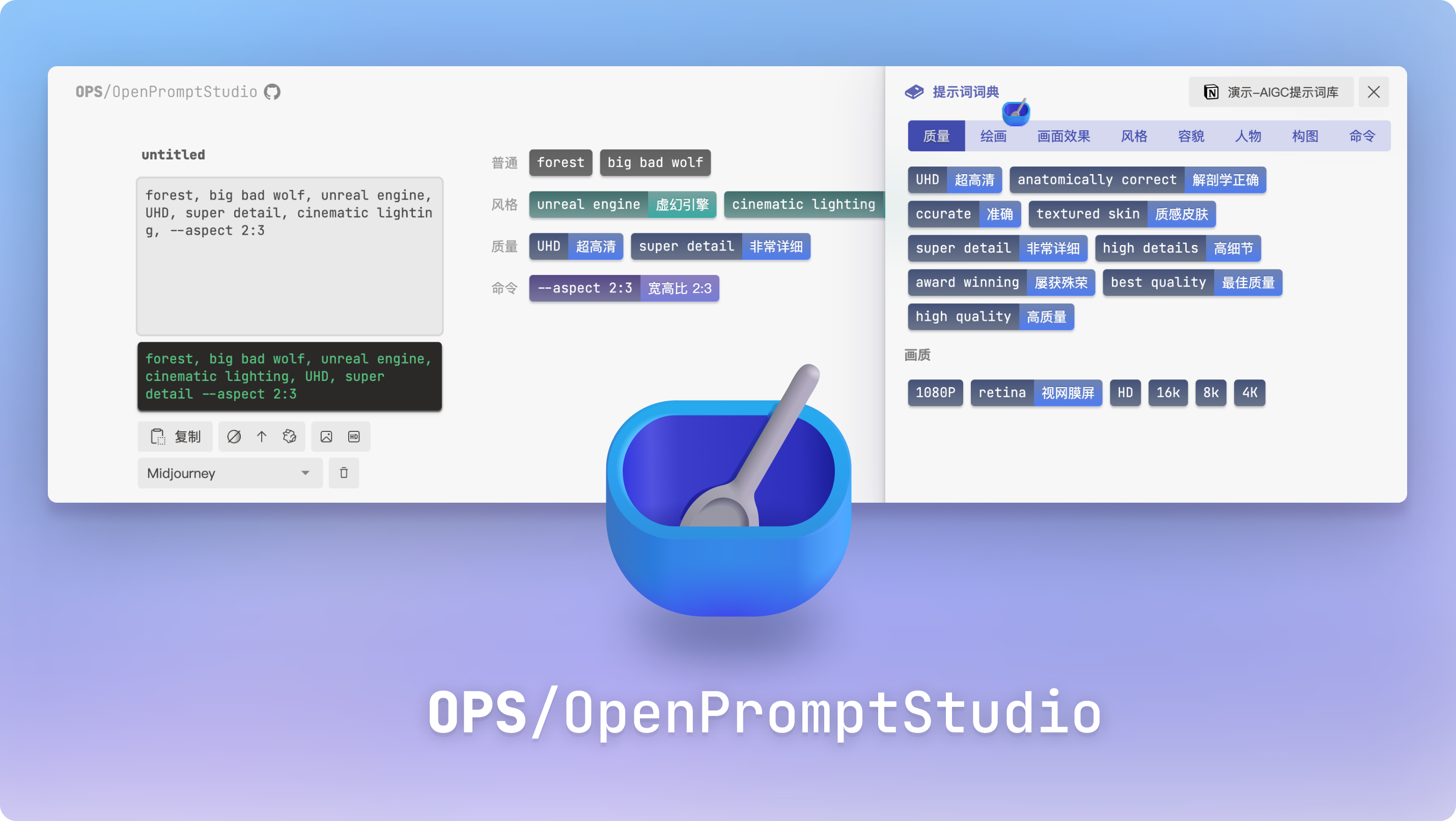Click the 提示词典 panel icon

(x=911, y=91)
